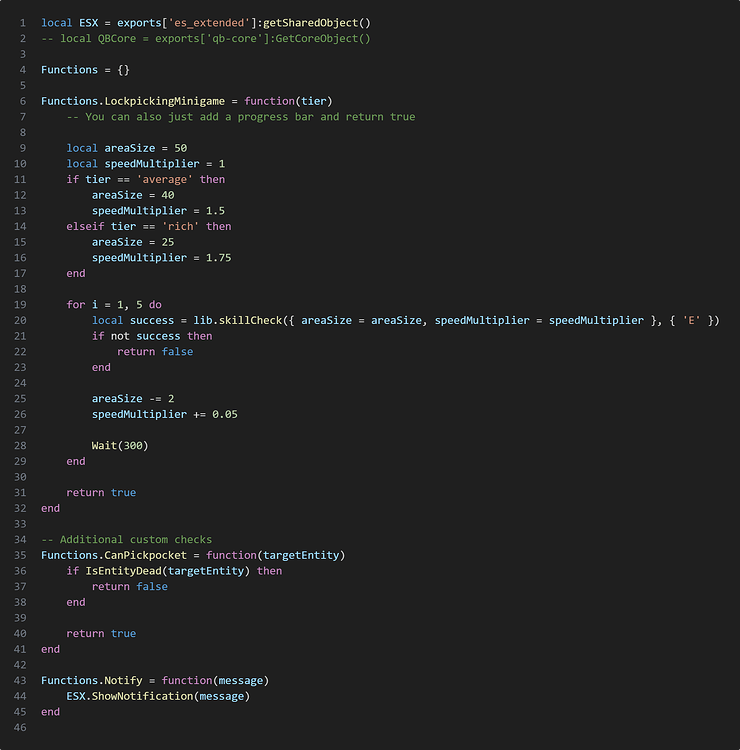Click 'Notify' in 'Functions.Notify'

click(x=123, y=681)
